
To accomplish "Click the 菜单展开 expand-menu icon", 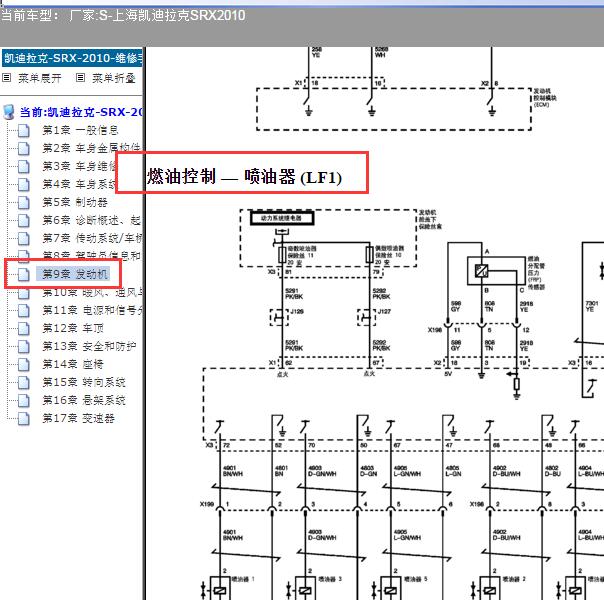I will 7,78.
